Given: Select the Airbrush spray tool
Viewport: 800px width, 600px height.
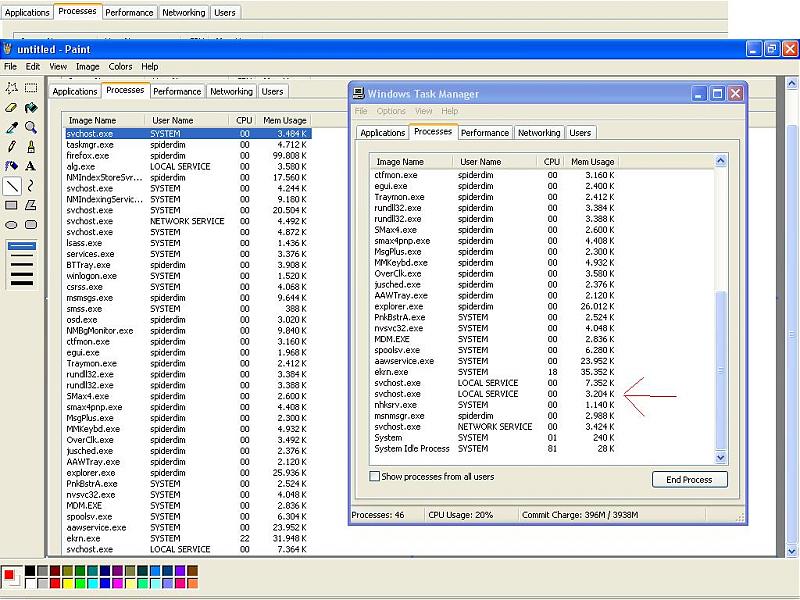Looking at the screenshot, I should coord(11,166).
